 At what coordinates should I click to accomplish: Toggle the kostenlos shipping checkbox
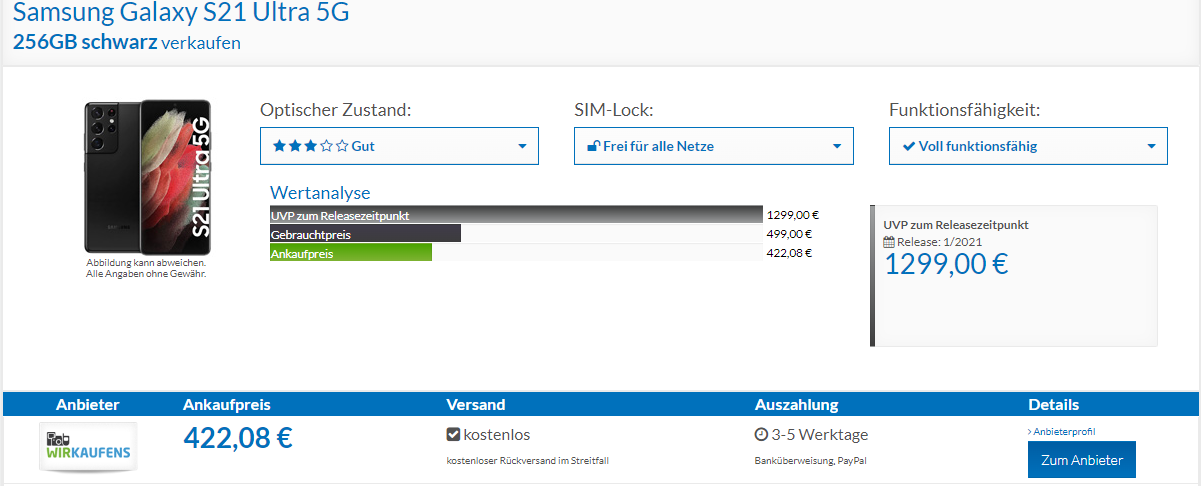(x=453, y=435)
